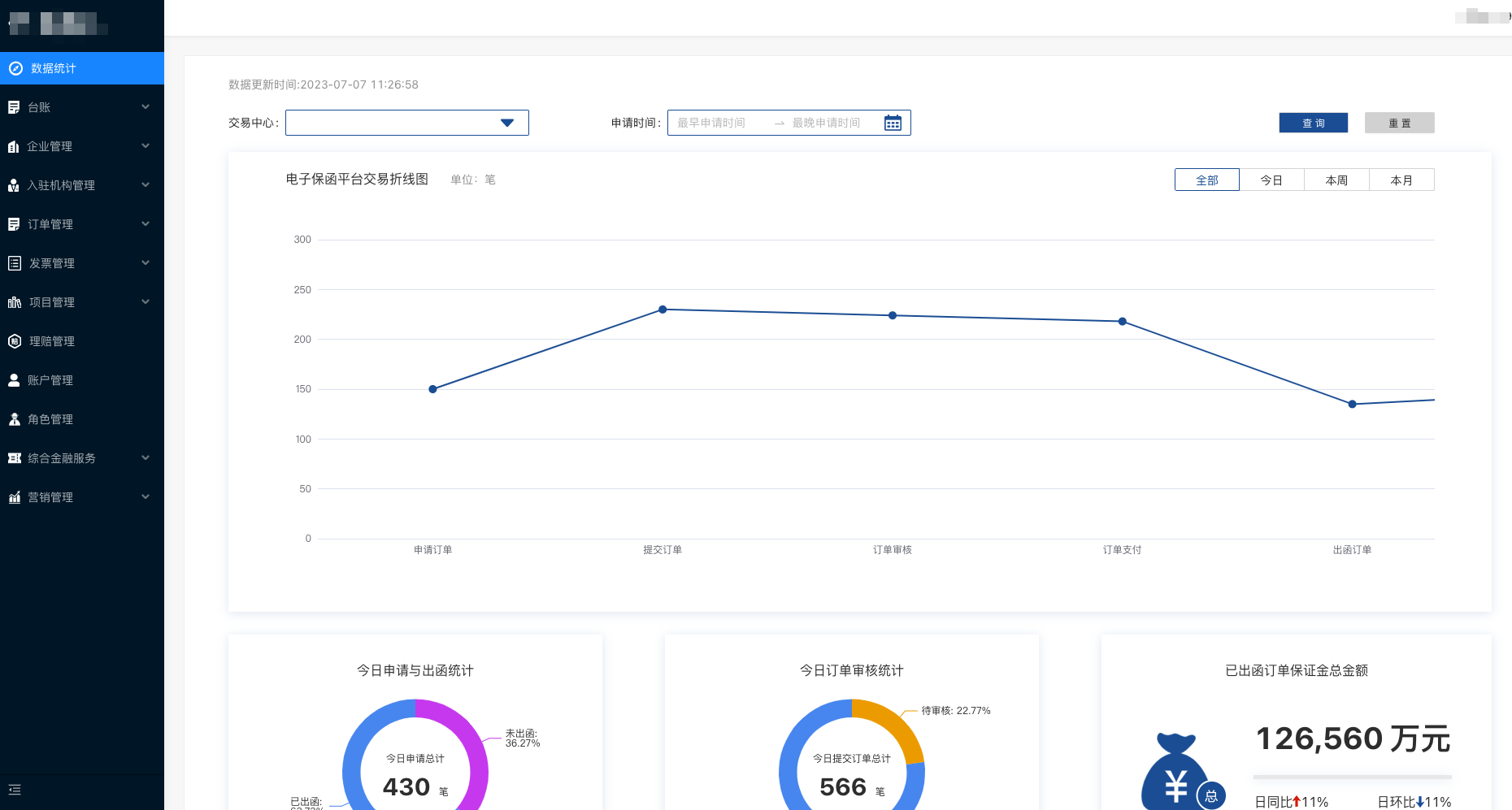Collapse sidebar using the bottom-left fold icon
The image size is (1512, 810).
(x=15, y=790)
